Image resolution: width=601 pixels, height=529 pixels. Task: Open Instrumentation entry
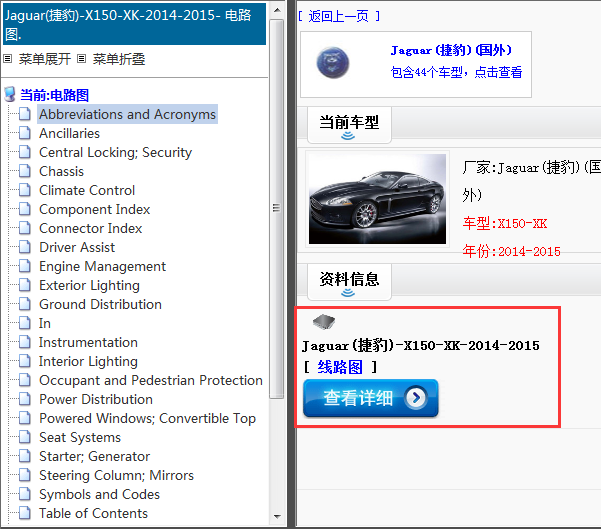88,342
